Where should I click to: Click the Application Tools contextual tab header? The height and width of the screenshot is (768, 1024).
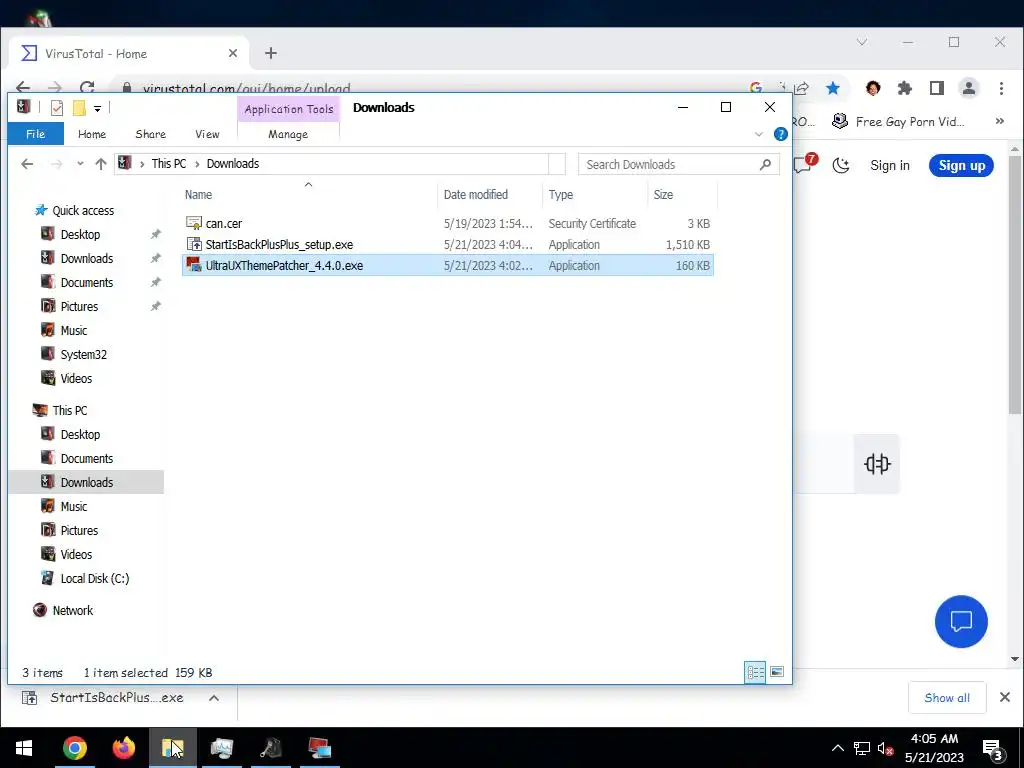click(x=289, y=109)
